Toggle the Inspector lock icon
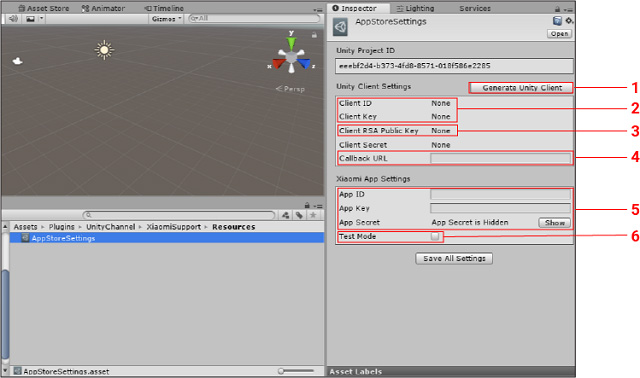 pos(557,9)
